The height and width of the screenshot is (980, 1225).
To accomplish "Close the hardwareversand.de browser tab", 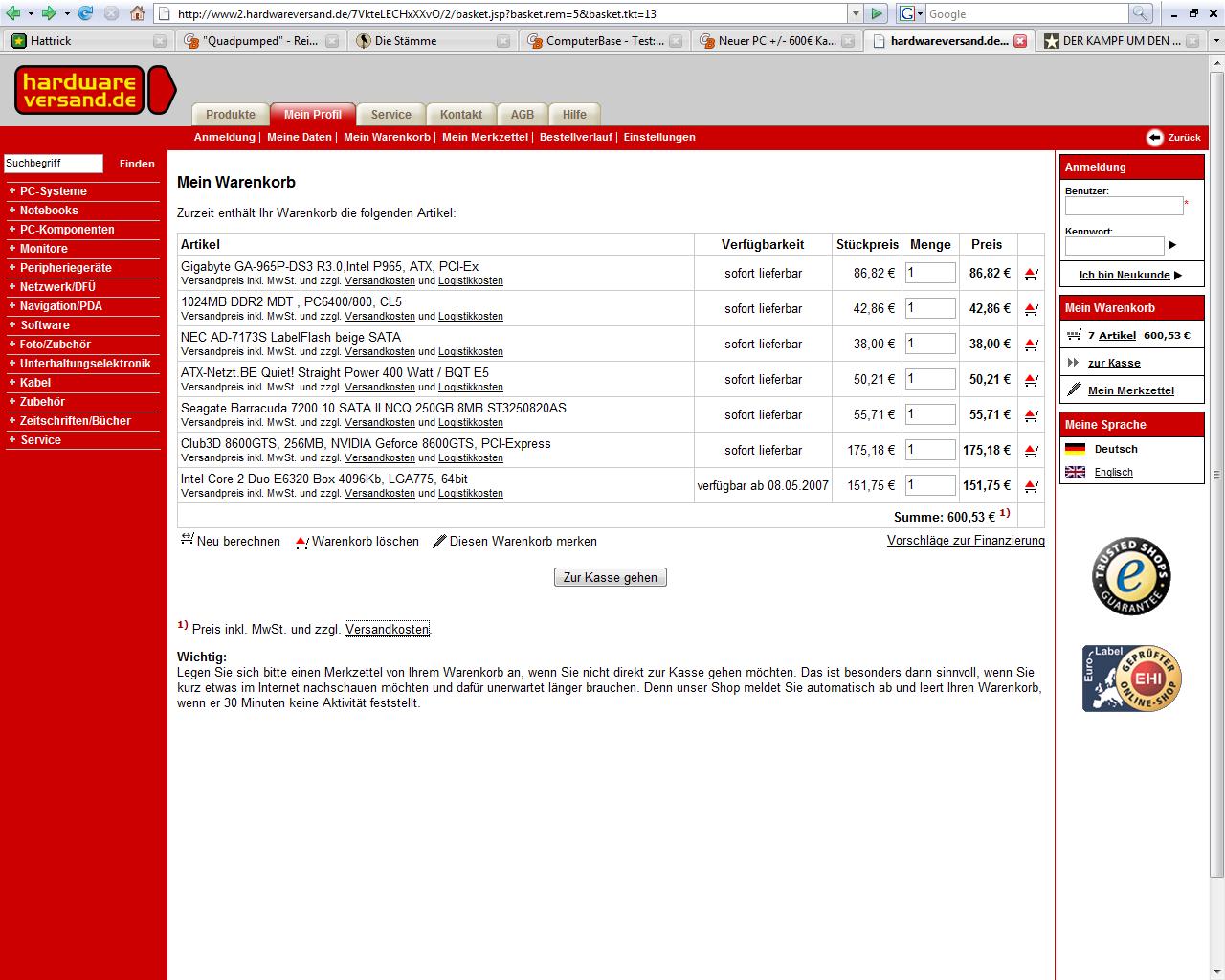I will coord(1020,41).
